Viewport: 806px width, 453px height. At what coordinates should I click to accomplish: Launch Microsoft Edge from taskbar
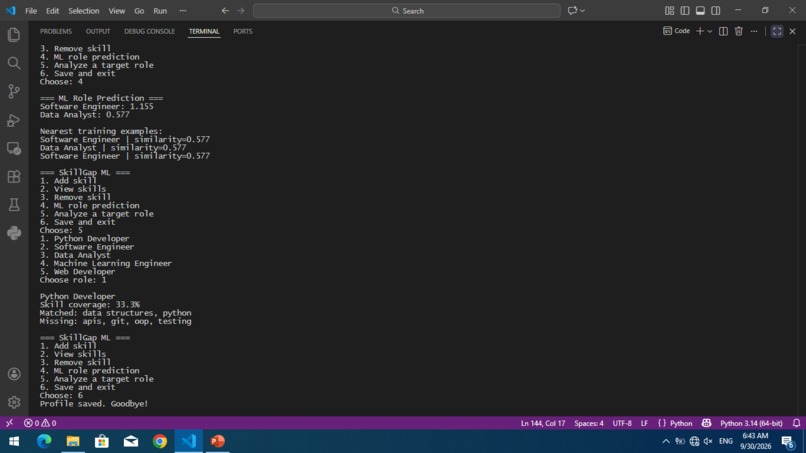(44, 441)
